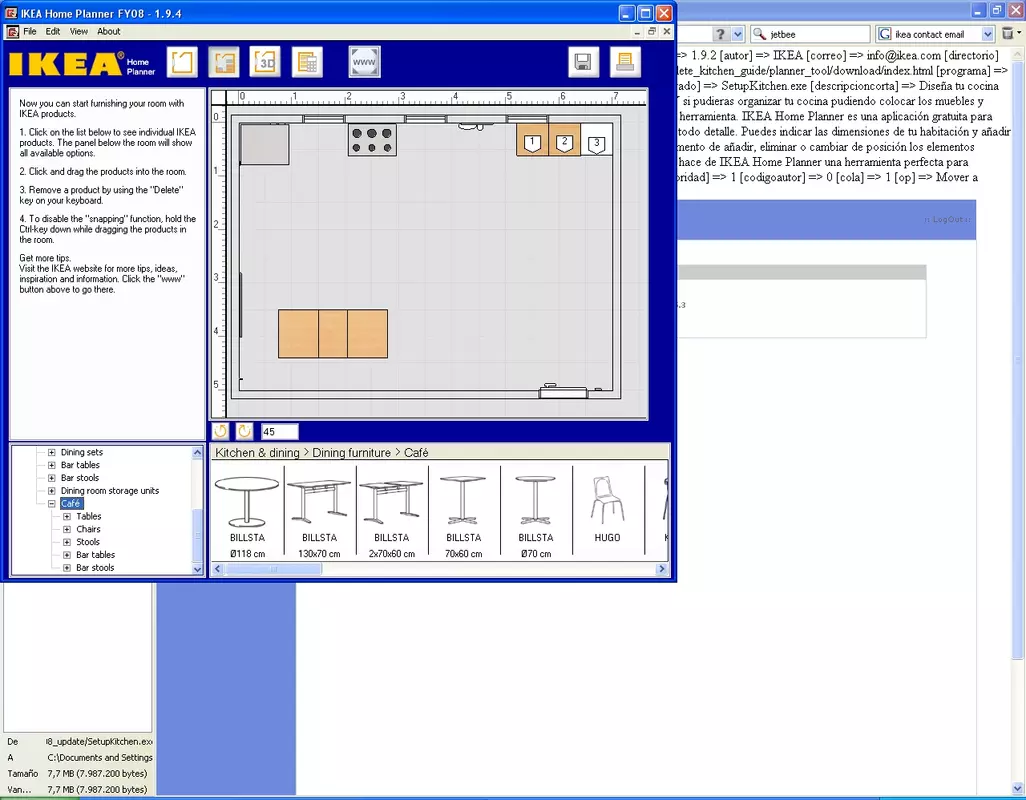Click the category tree scroll down arrow
The width and height of the screenshot is (1026, 800).
(197, 569)
